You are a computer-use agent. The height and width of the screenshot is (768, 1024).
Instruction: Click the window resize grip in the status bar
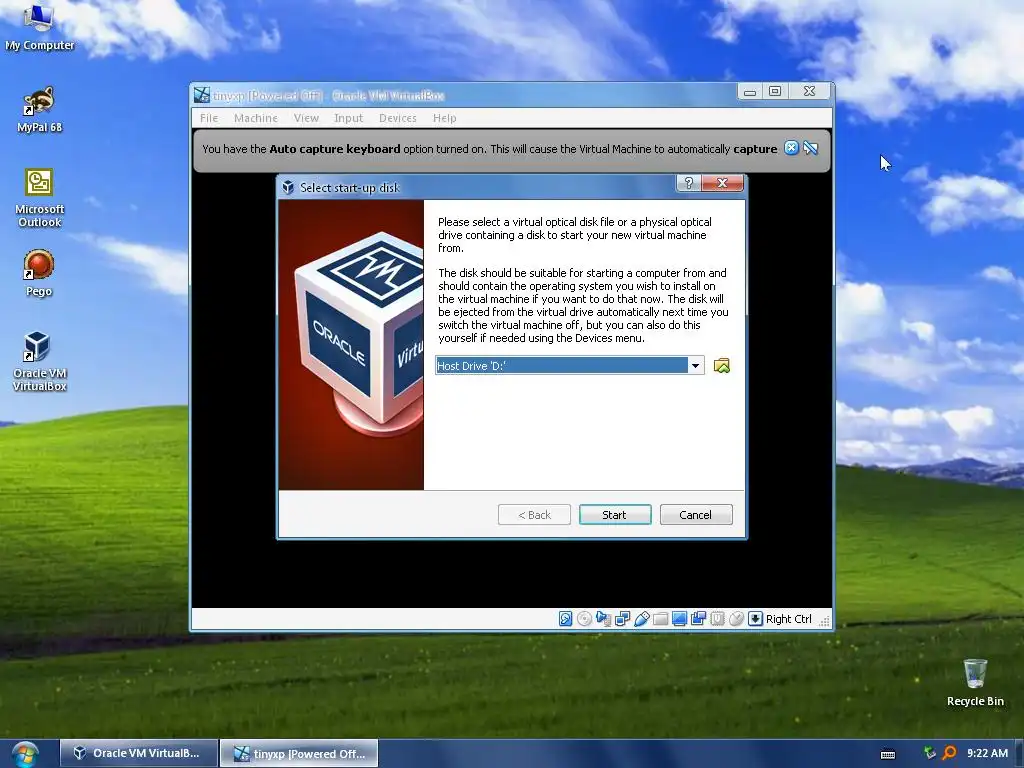point(824,620)
